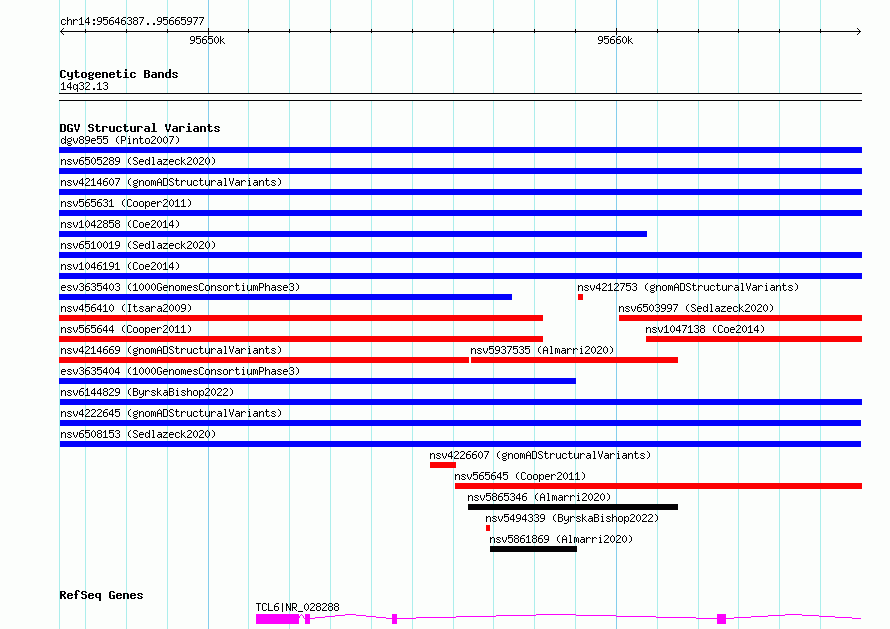
Task: Click the blue bar under esv3635404
Action: (x=317, y=381)
